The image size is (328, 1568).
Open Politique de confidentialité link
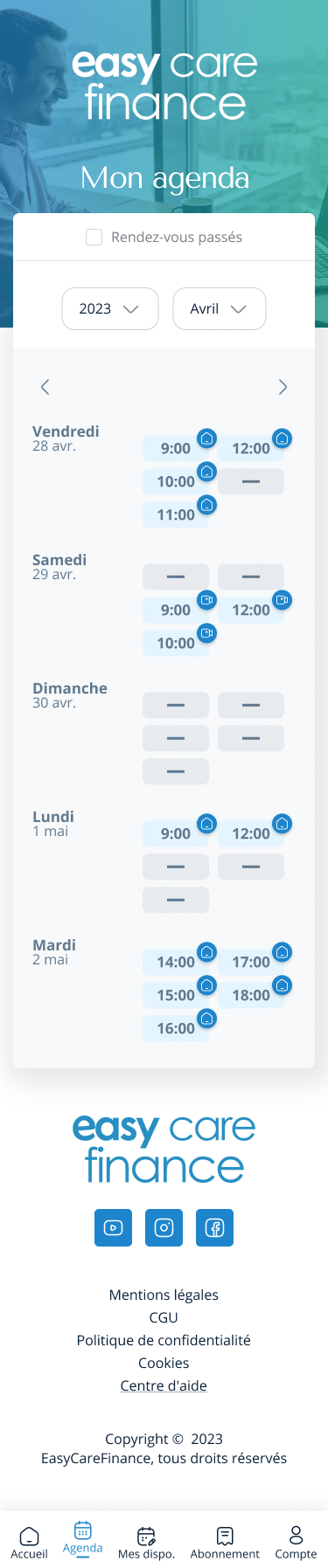coord(164,1340)
